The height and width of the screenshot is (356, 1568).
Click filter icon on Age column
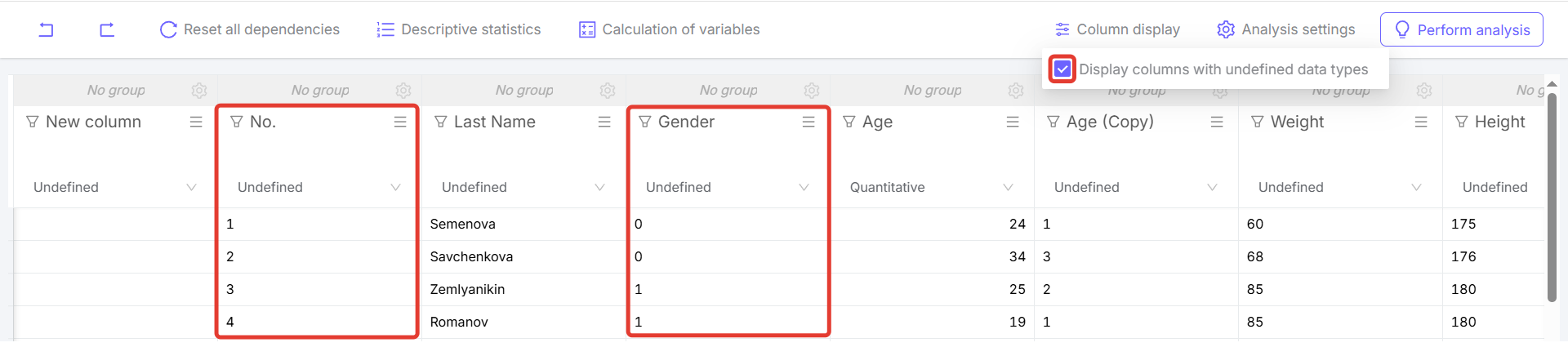(849, 122)
